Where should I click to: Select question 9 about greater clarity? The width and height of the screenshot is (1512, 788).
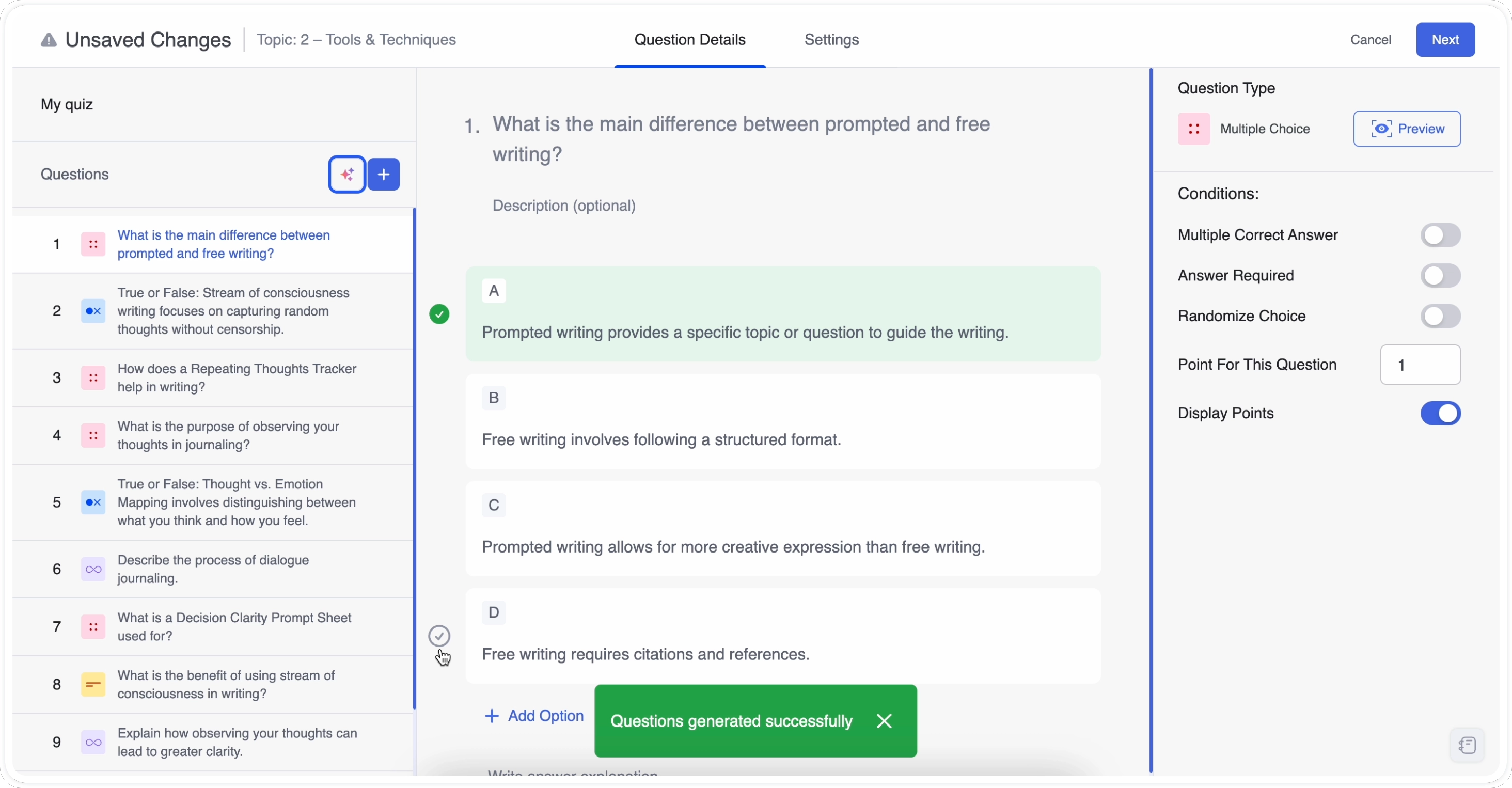coord(213,742)
